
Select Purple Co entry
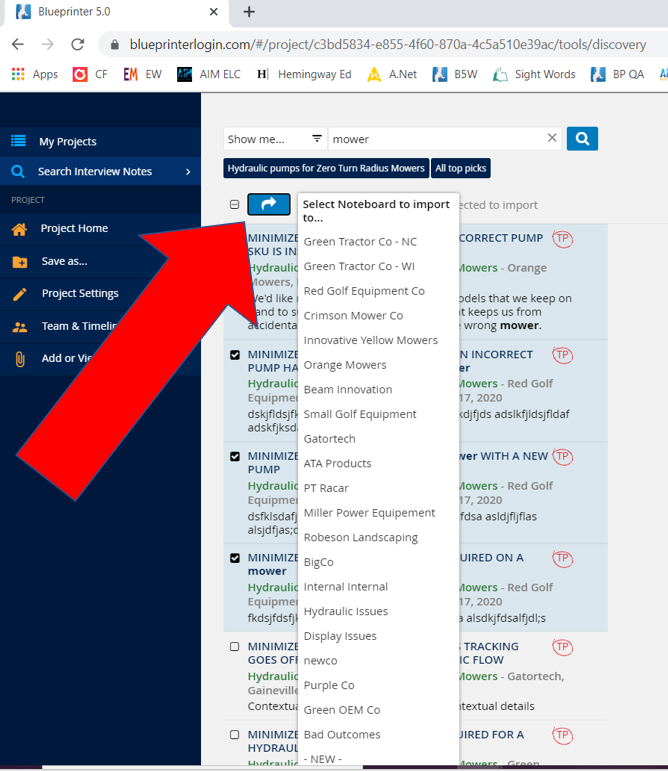(x=329, y=685)
